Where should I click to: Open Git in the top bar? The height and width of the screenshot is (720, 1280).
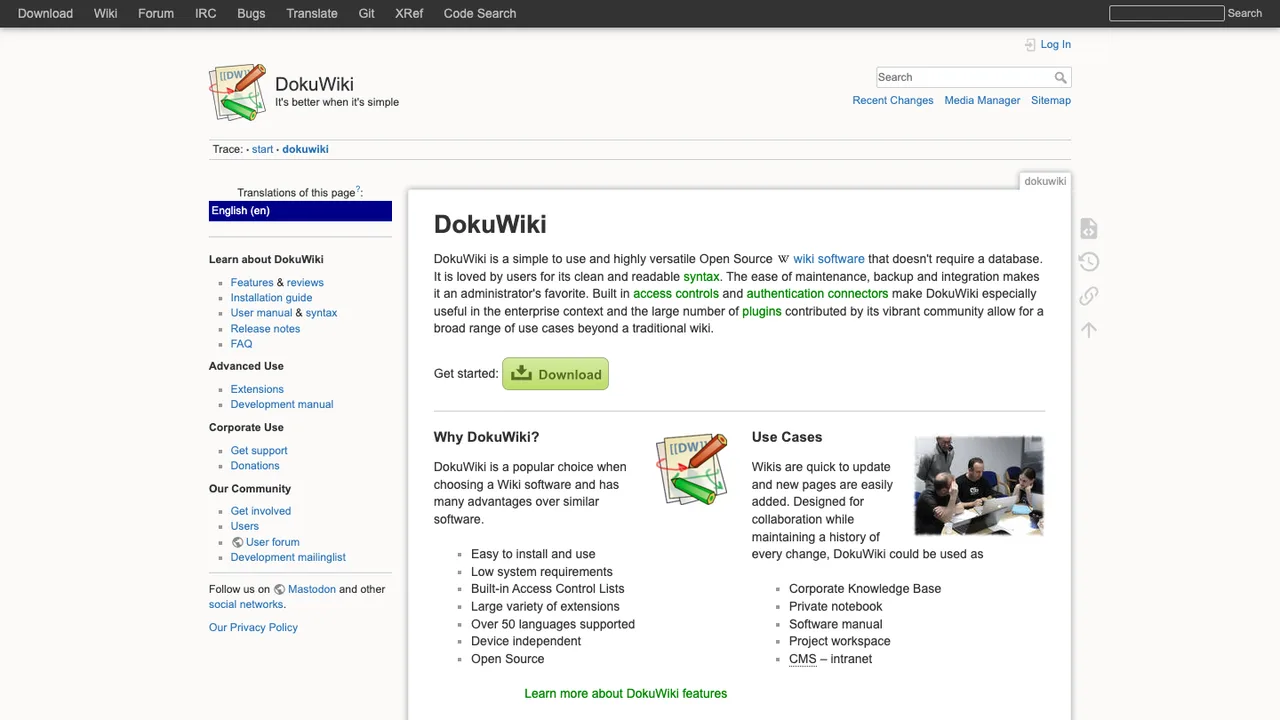point(366,13)
